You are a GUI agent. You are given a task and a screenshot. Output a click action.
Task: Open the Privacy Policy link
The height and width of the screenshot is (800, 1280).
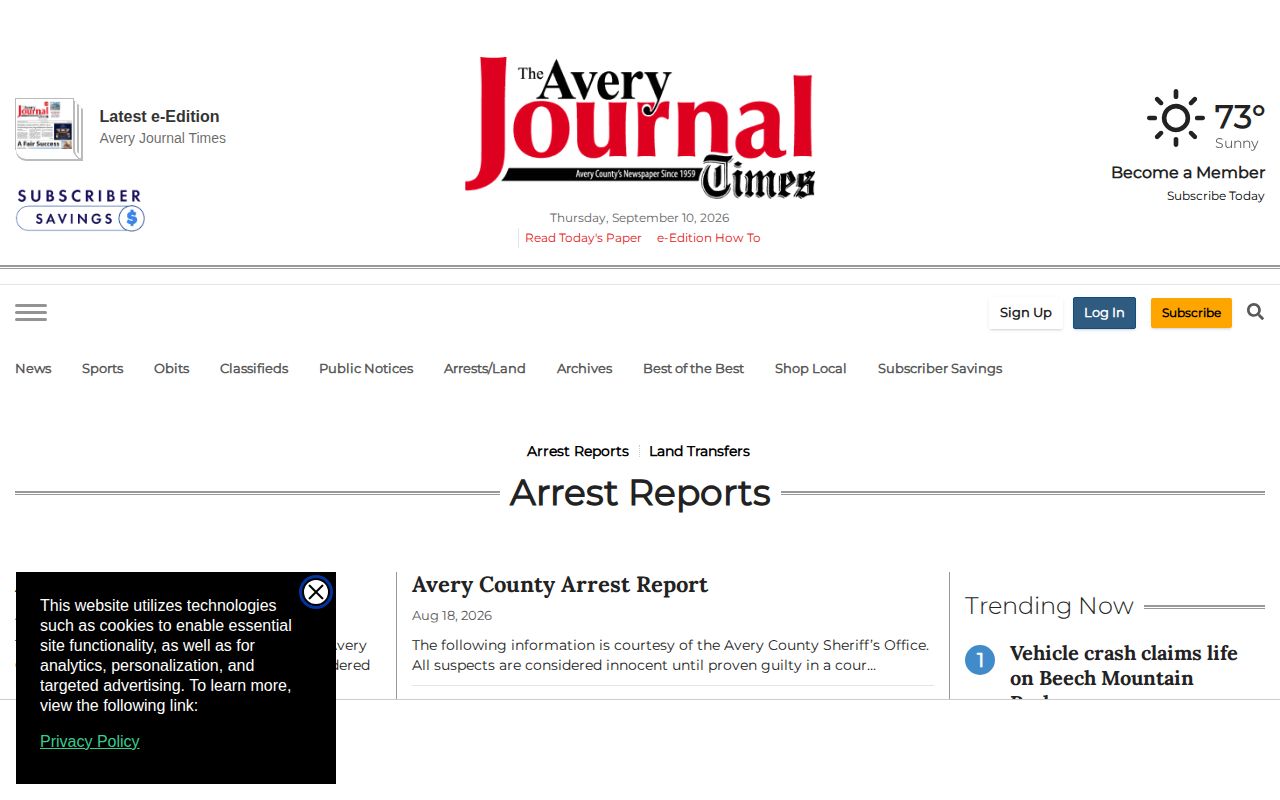90,741
